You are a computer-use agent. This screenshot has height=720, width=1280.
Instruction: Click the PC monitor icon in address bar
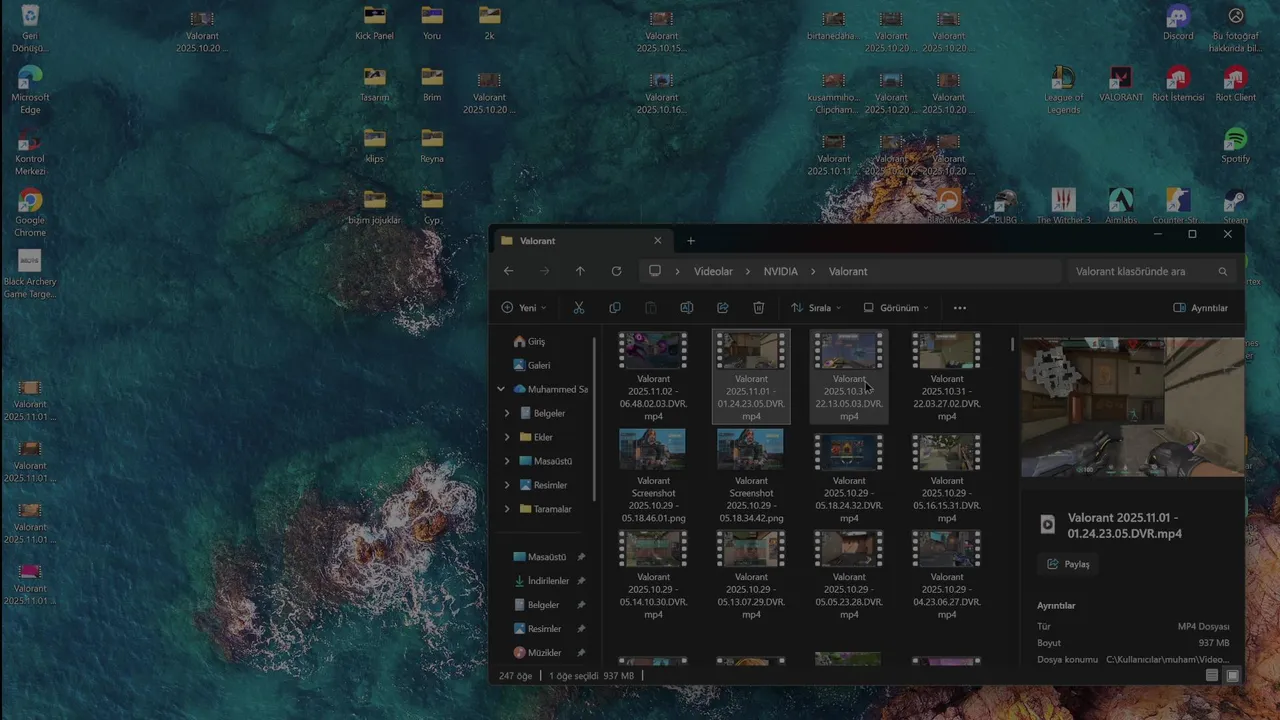click(x=655, y=271)
